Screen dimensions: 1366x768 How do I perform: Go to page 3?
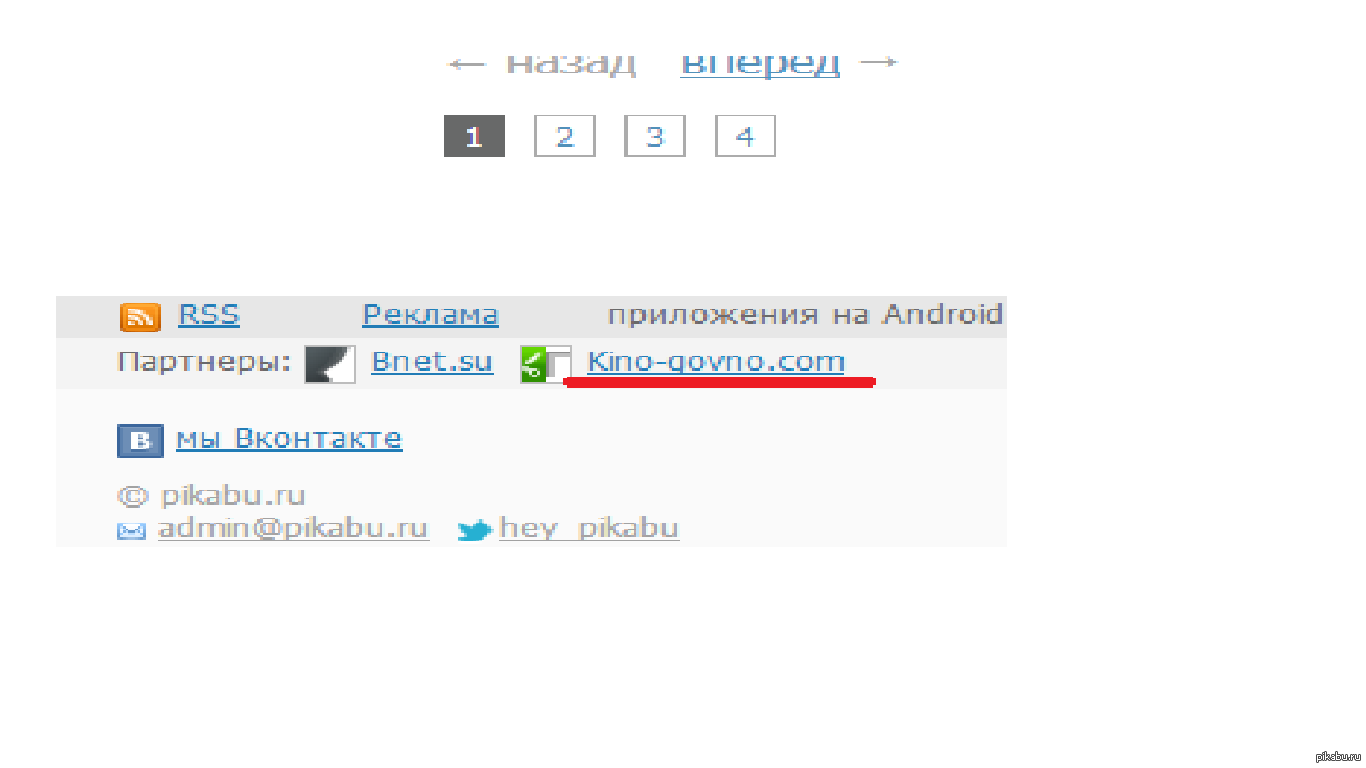655,136
